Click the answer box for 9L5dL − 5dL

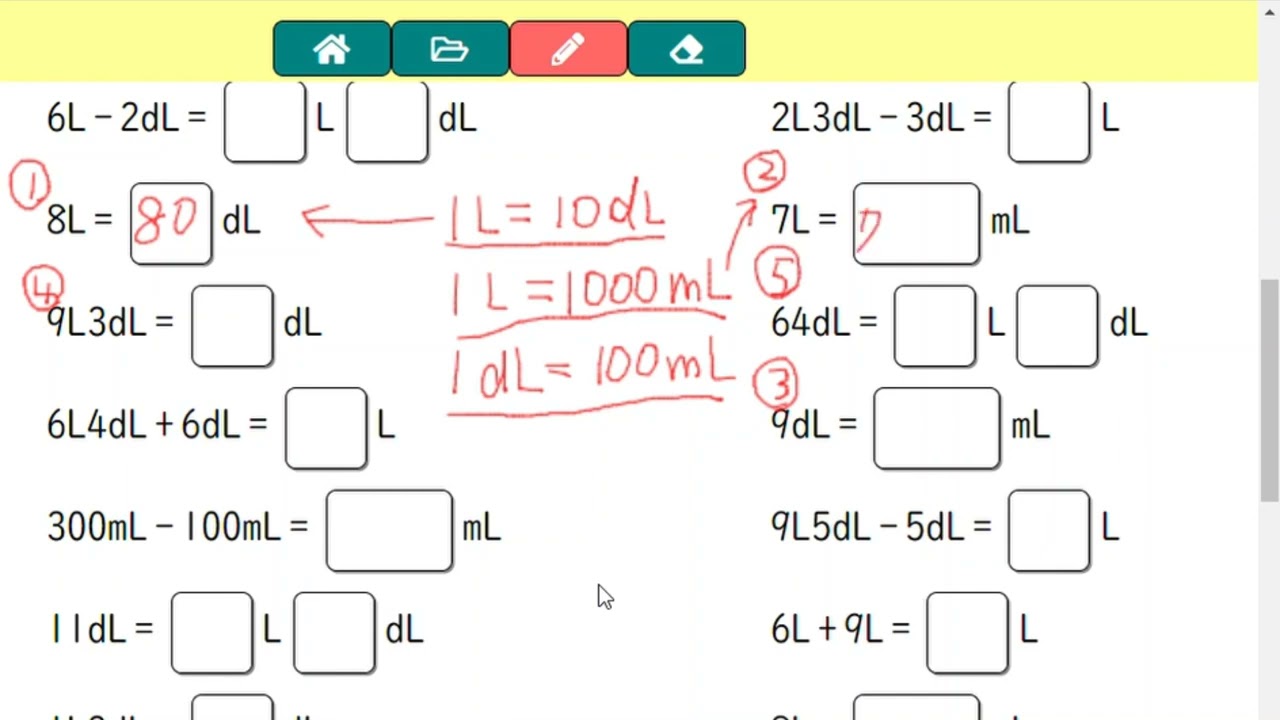coord(1049,530)
